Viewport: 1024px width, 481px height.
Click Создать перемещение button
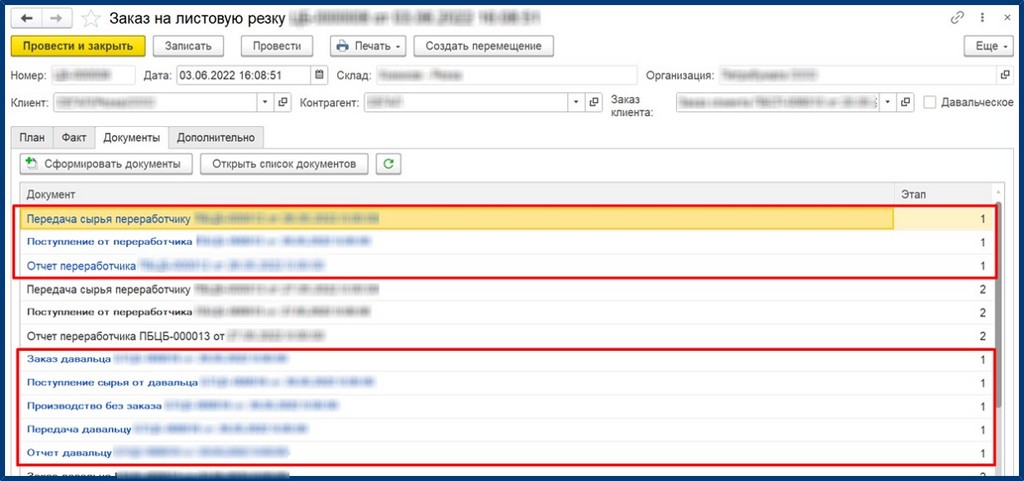pyautogui.click(x=483, y=46)
